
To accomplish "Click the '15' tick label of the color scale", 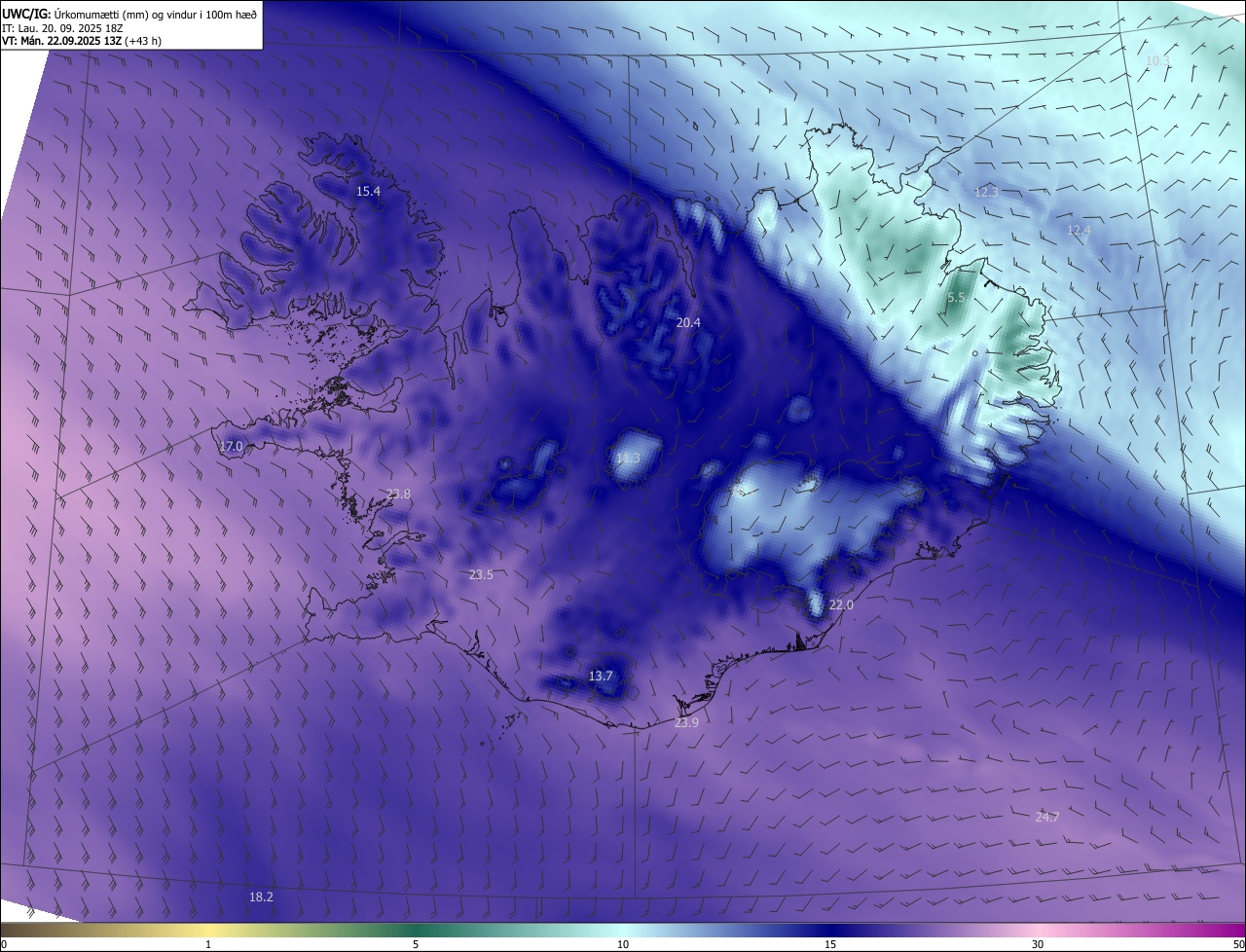I will 830,944.
